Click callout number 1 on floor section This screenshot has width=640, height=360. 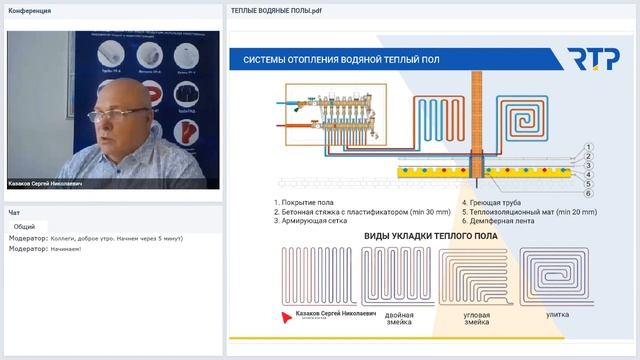588,147
